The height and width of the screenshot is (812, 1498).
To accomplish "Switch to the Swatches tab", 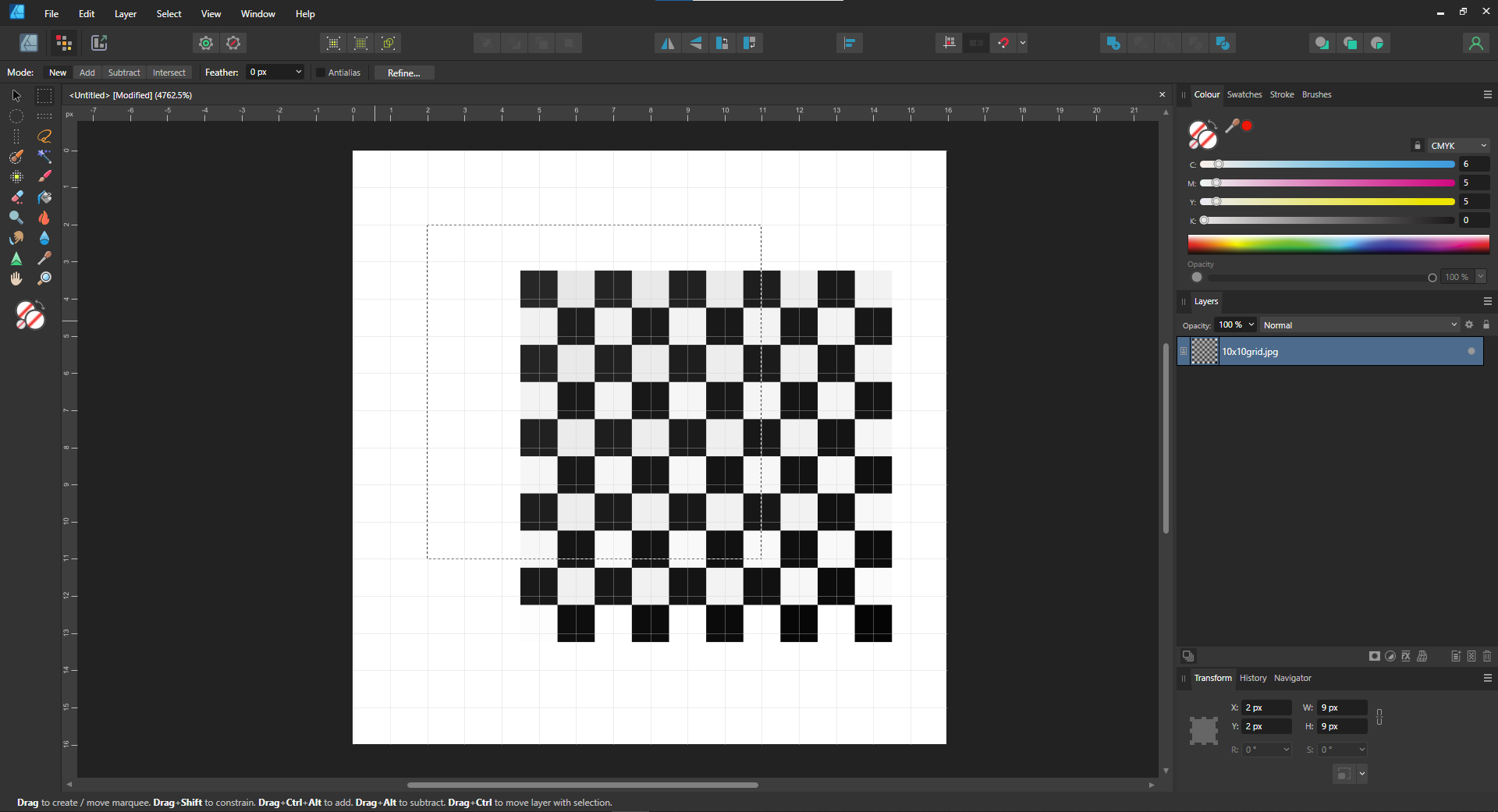I will pos(1244,94).
